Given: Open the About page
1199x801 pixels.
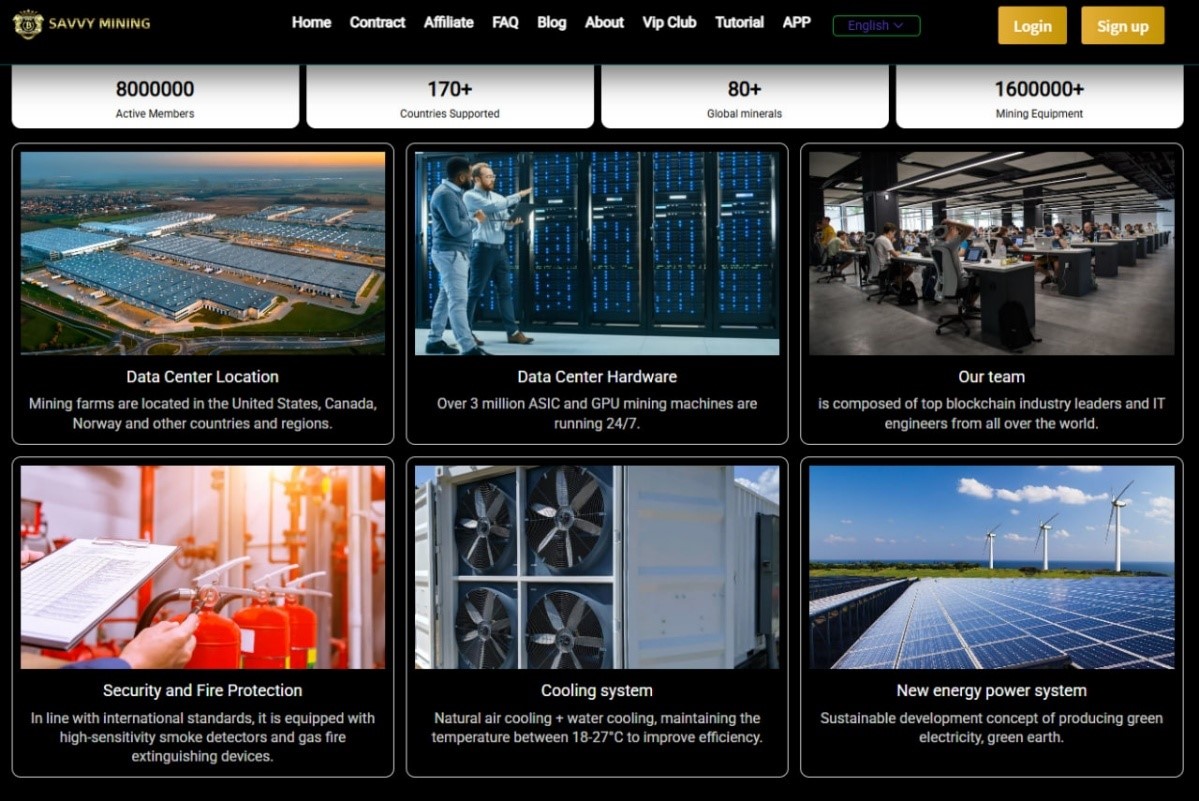Looking at the screenshot, I should (x=604, y=22).
